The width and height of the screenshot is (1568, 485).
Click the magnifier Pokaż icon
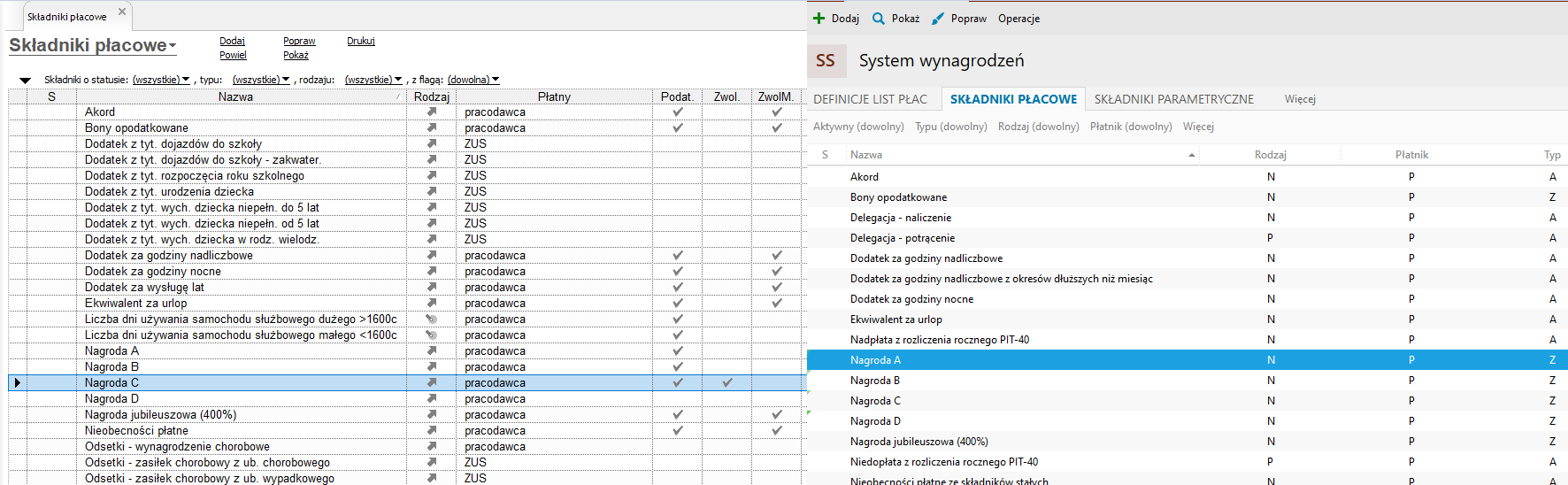click(x=879, y=19)
